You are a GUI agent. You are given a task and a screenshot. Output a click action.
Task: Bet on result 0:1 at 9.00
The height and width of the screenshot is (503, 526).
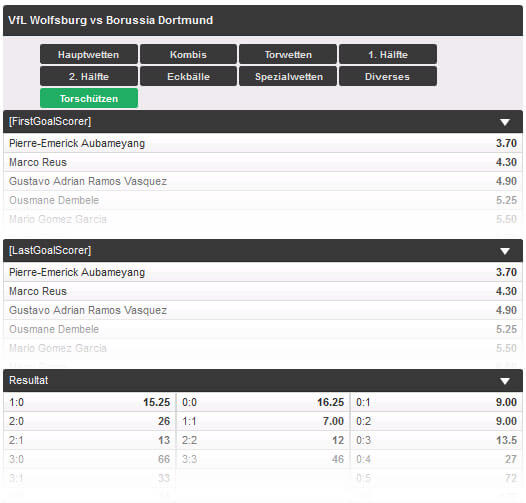(436, 402)
